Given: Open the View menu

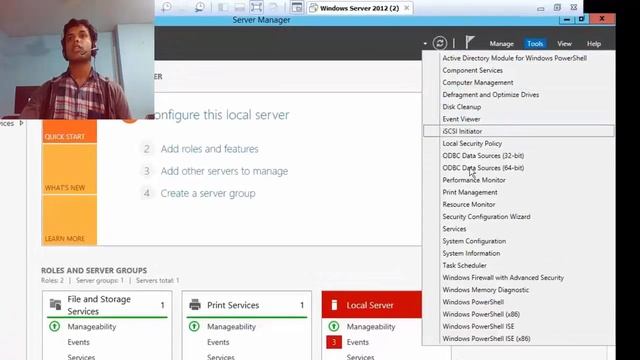Looking at the screenshot, I should (564, 44).
